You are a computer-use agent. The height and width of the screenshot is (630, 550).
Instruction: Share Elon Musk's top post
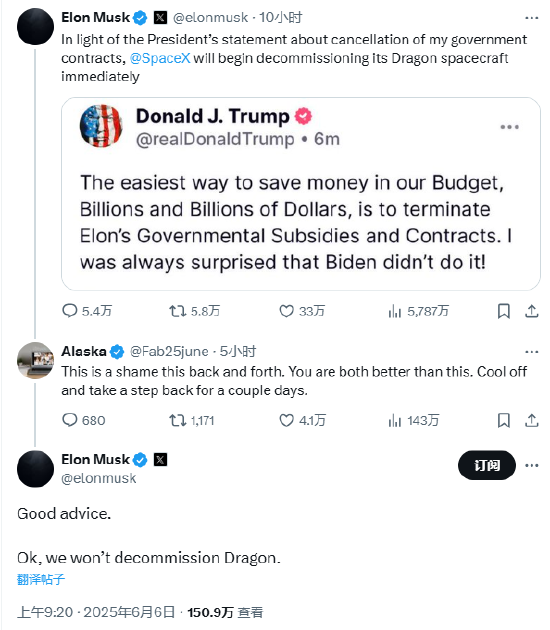tap(532, 311)
